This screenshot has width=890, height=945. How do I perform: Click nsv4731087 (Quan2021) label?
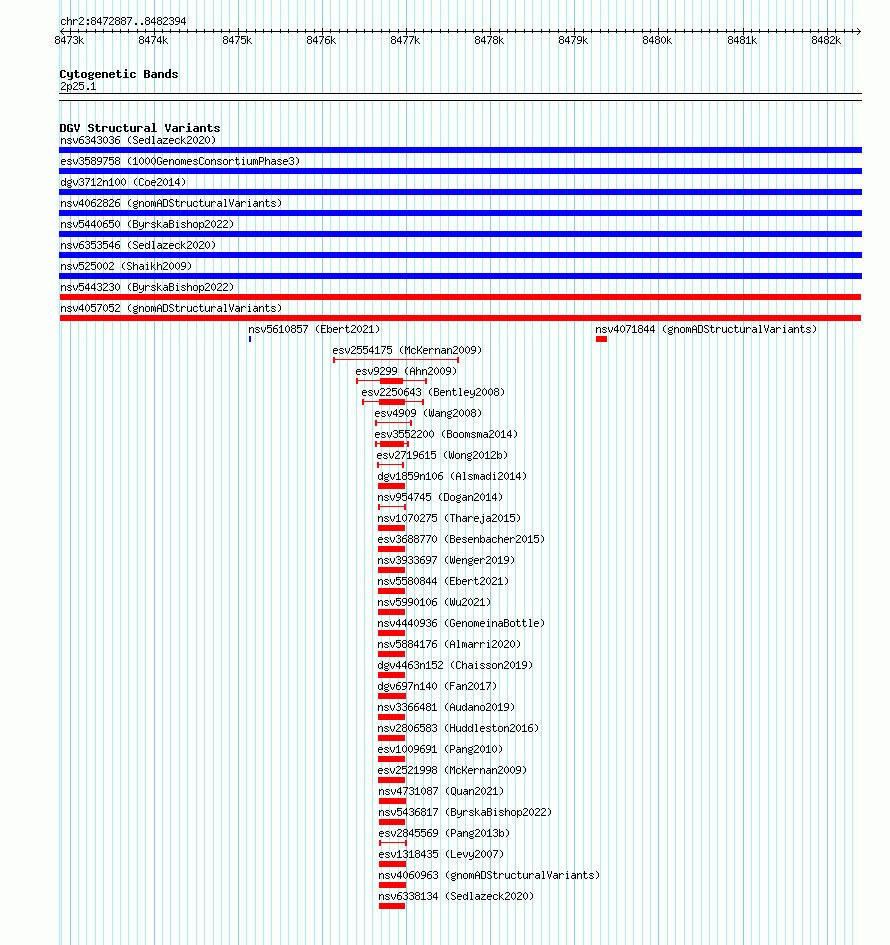coord(441,792)
